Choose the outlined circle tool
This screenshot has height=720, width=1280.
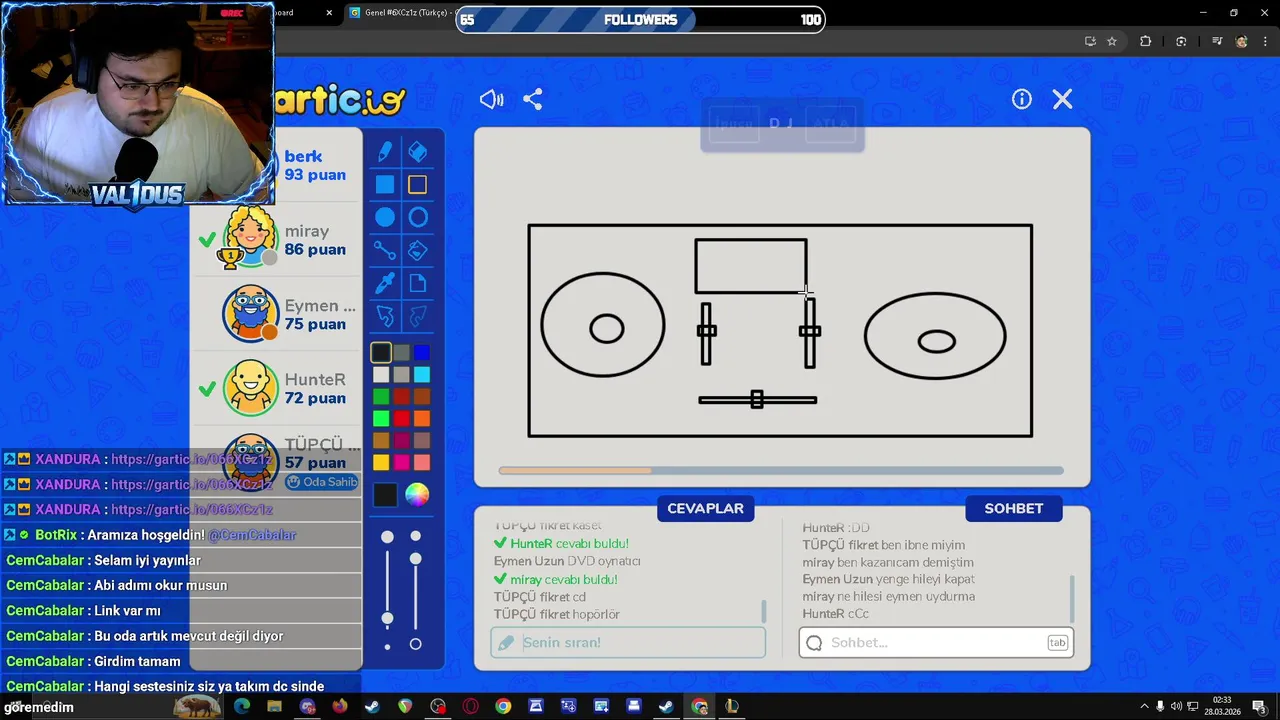click(418, 218)
